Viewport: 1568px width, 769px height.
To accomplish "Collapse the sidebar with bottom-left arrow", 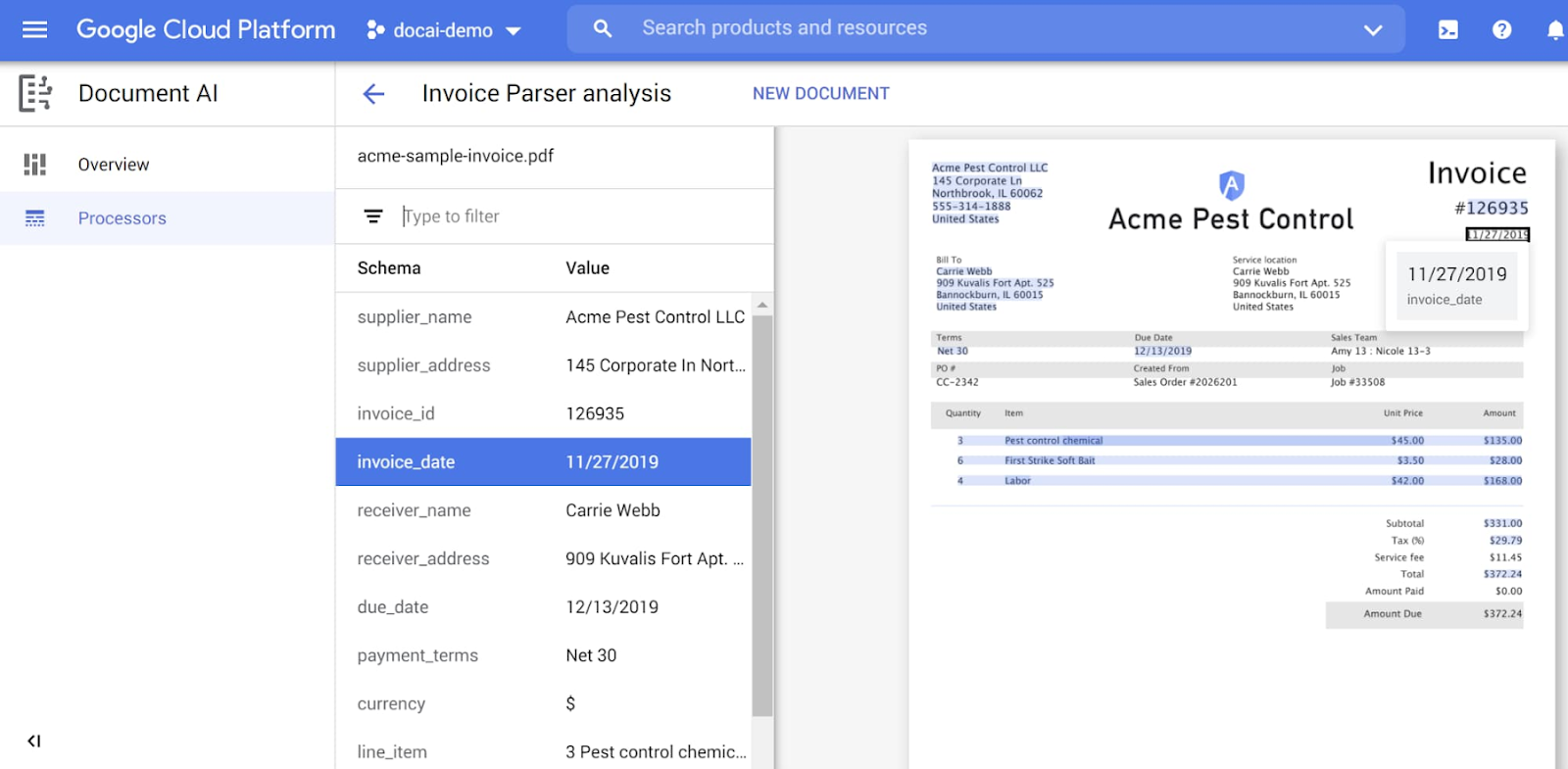I will tap(34, 741).
